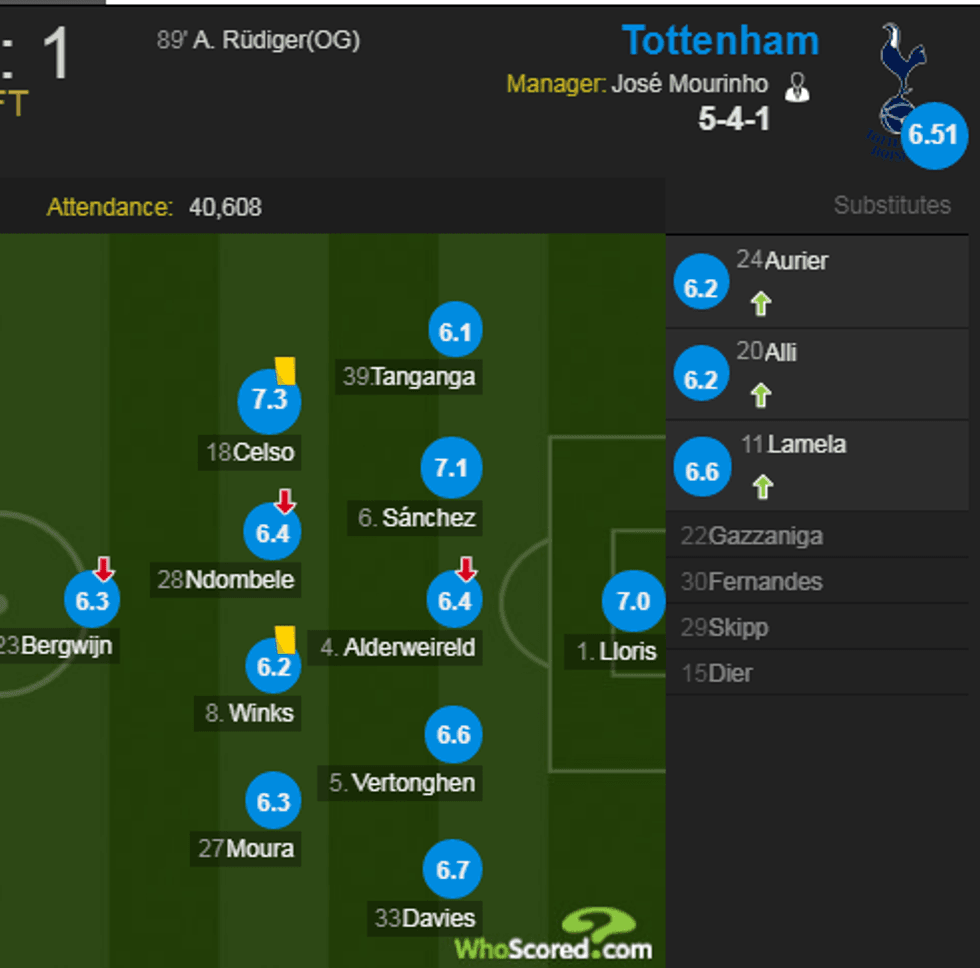Click Aurier's green substitution arrow

(x=761, y=303)
